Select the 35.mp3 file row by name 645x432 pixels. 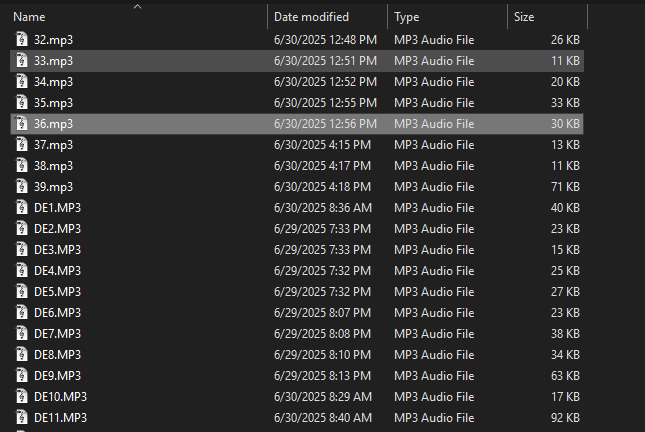(53, 103)
